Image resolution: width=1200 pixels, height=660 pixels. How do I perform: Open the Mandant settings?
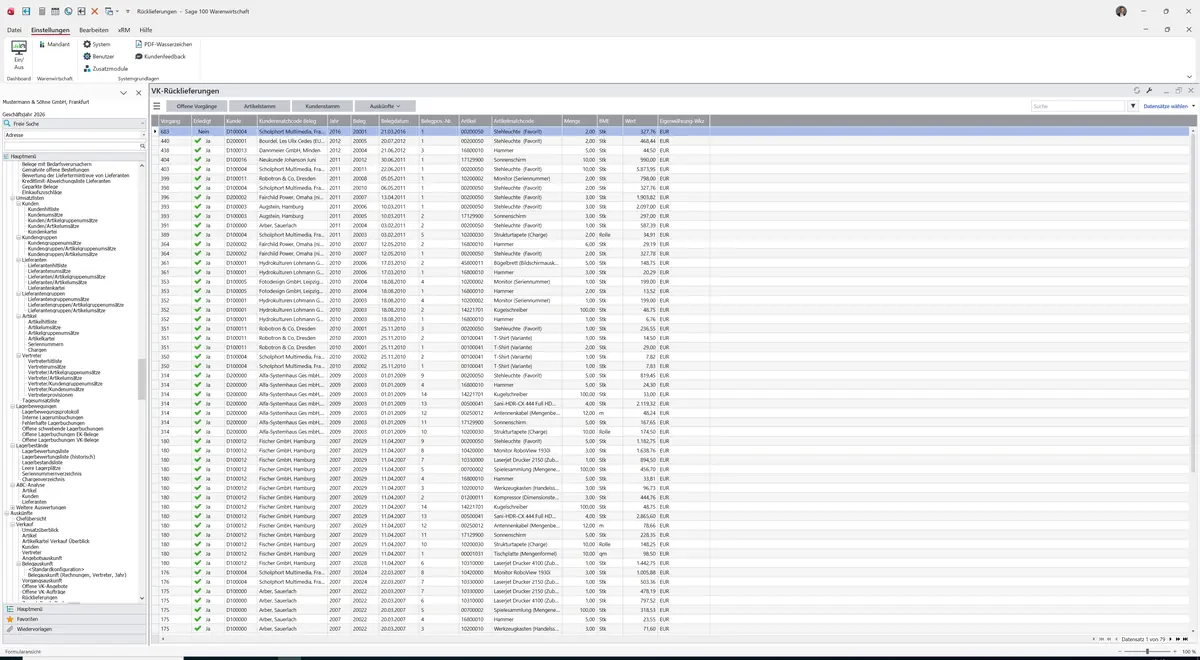(x=54, y=45)
